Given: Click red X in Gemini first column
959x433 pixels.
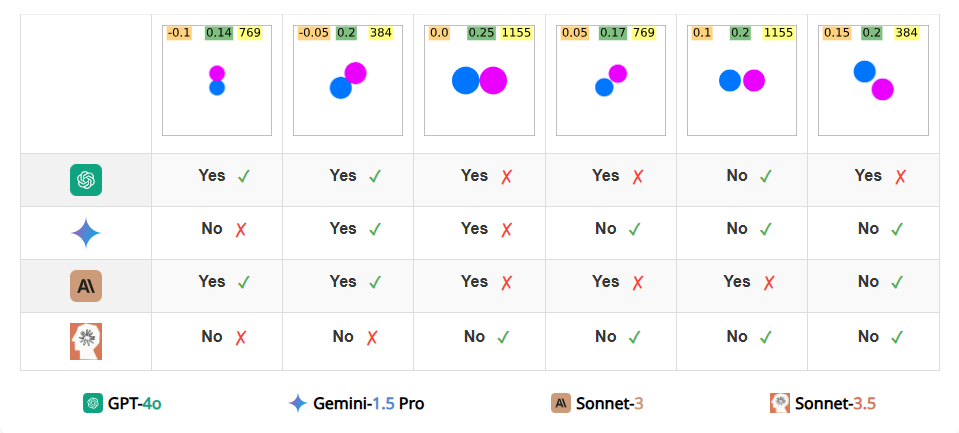Looking at the screenshot, I should (241, 229).
